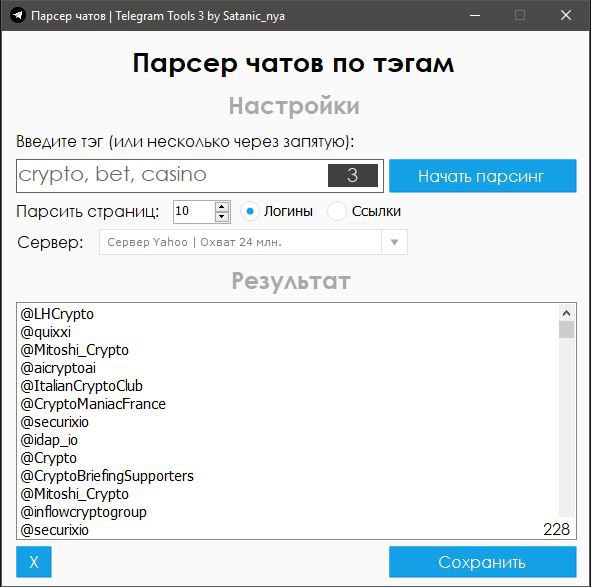This screenshot has height=587, width=591.
Task: Click the blue X button
Action: tap(34, 562)
